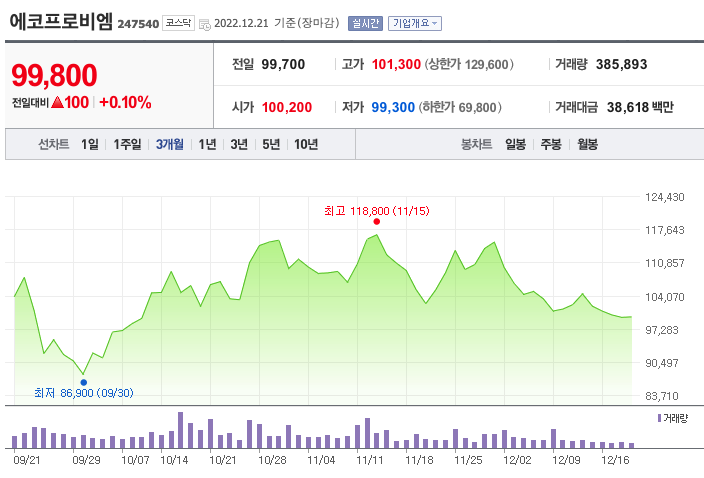Show the 주봉 candlestick chart
This screenshot has width=704, height=478.
point(551,144)
